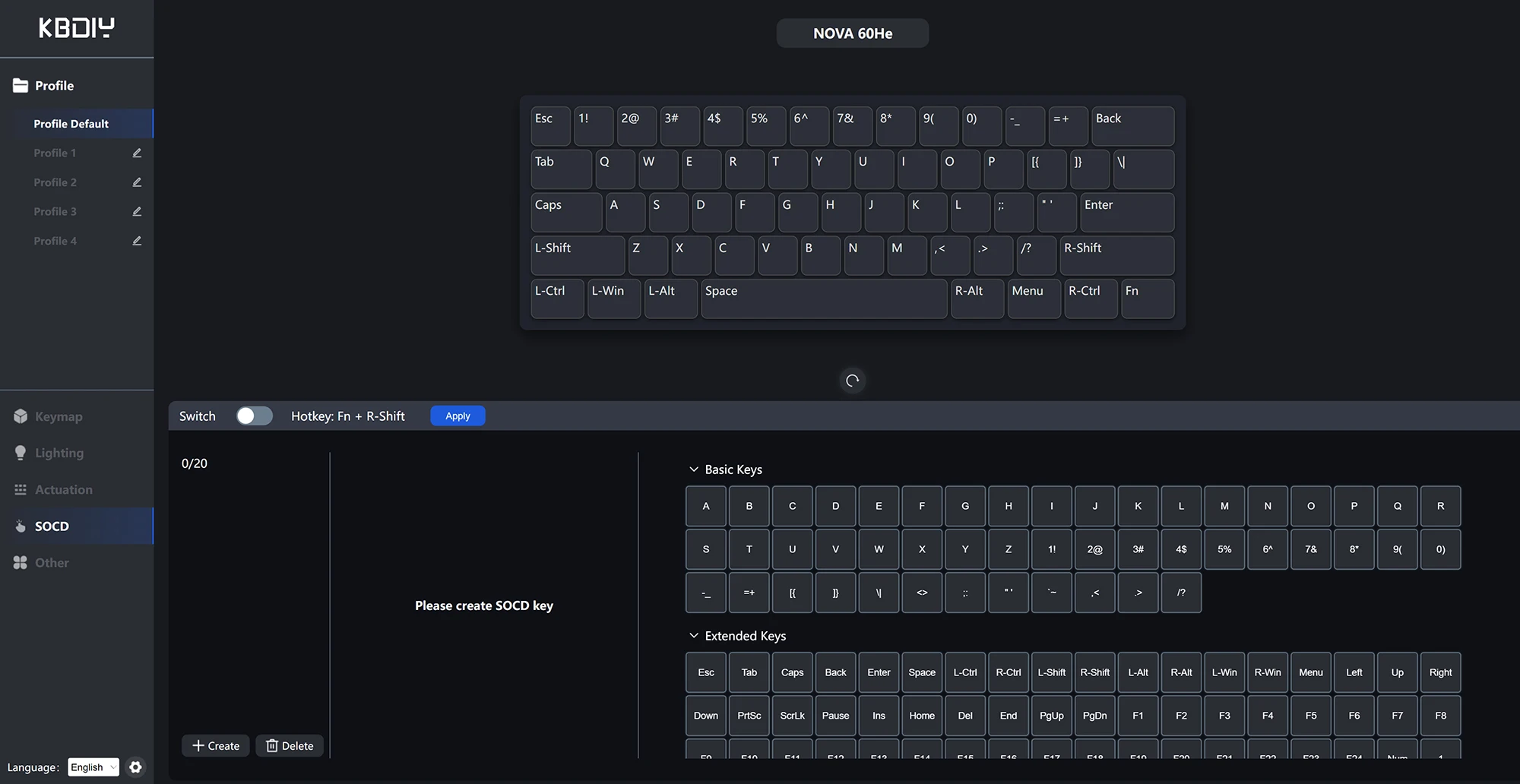Open the Language dropdown
This screenshot has height=784, width=1520.
point(93,767)
